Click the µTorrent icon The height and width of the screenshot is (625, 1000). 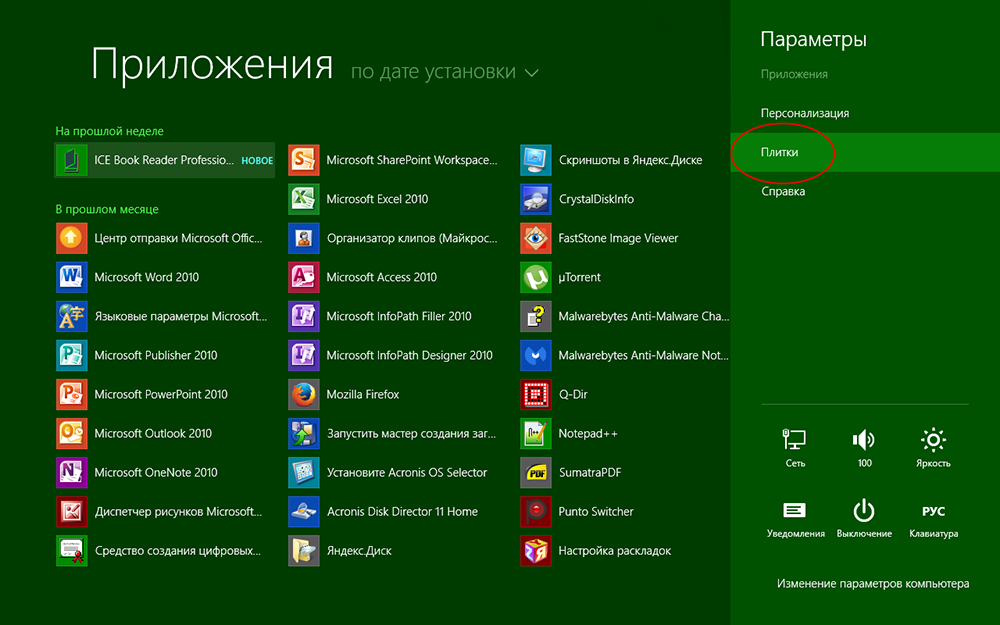point(536,277)
